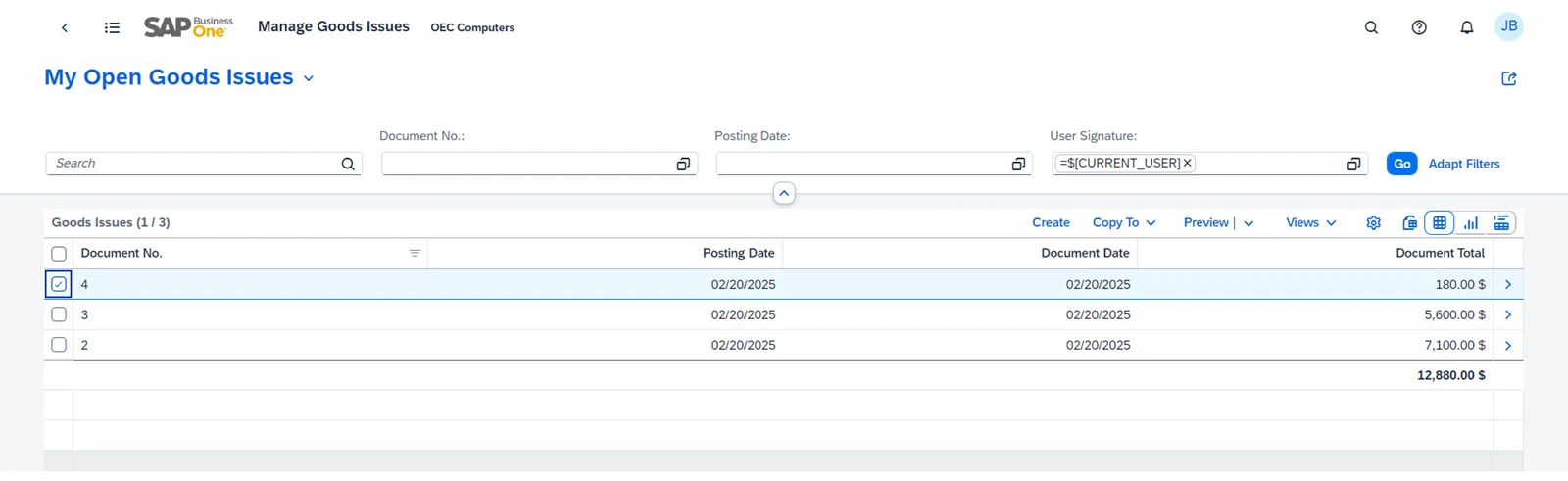1568x481 pixels.
Task: Click the Preview button
Action: click(x=1205, y=223)
